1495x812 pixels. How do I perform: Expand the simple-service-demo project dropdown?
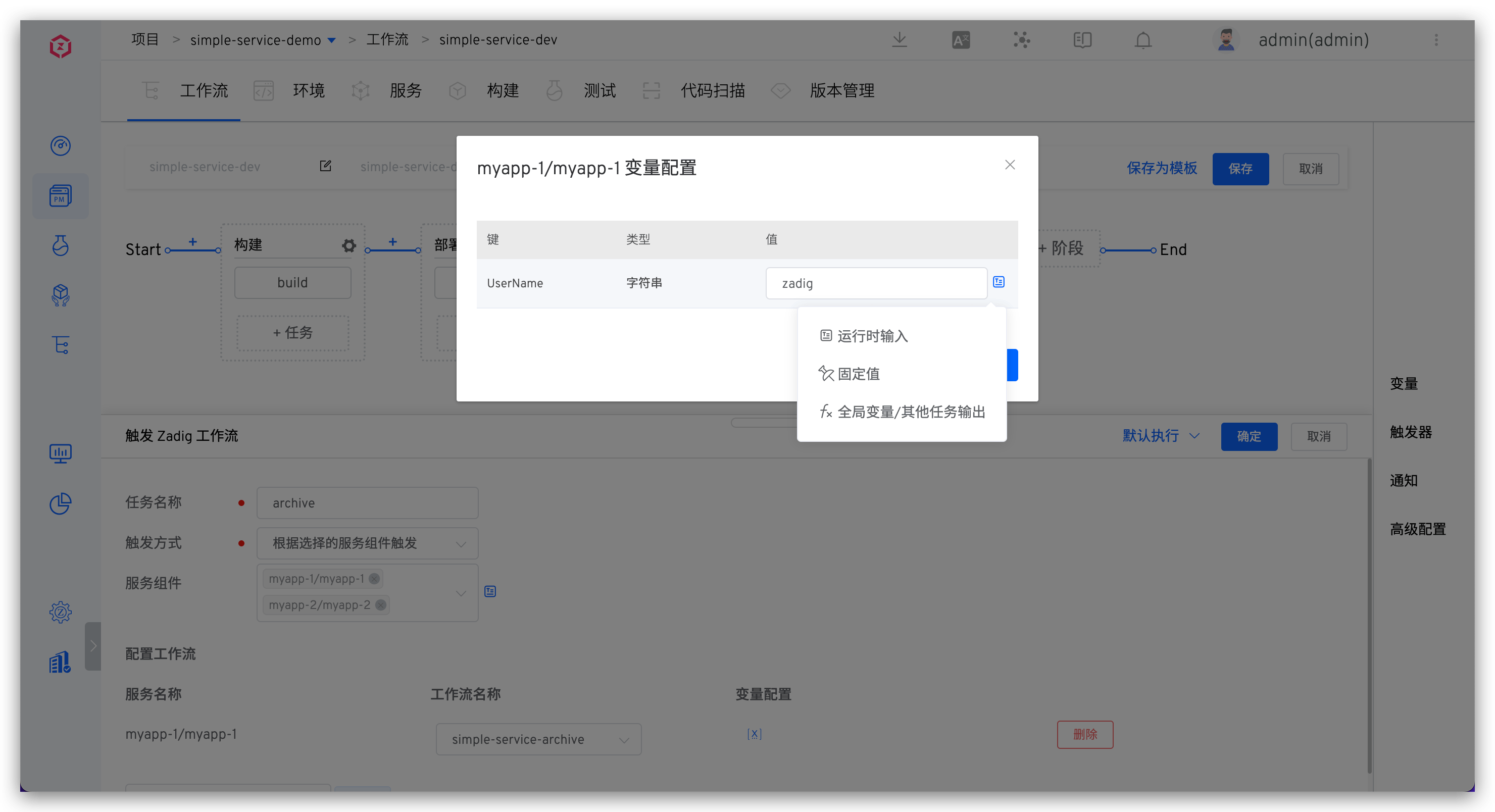pyautogui.click(x=332, y=40)
